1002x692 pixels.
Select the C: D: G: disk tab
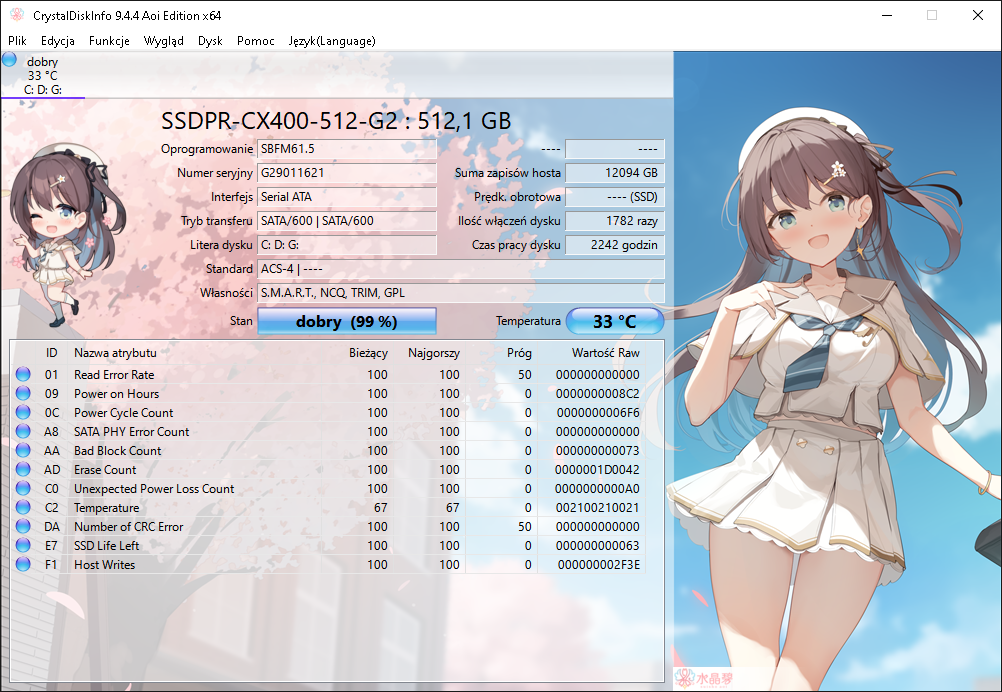pos(43,75)
